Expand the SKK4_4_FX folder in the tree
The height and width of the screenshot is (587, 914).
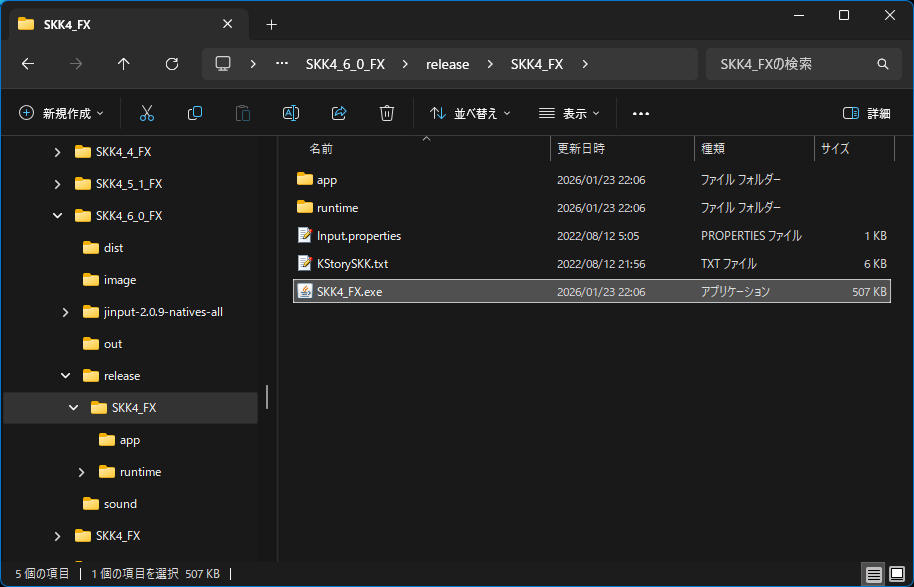tap(57, 151)
